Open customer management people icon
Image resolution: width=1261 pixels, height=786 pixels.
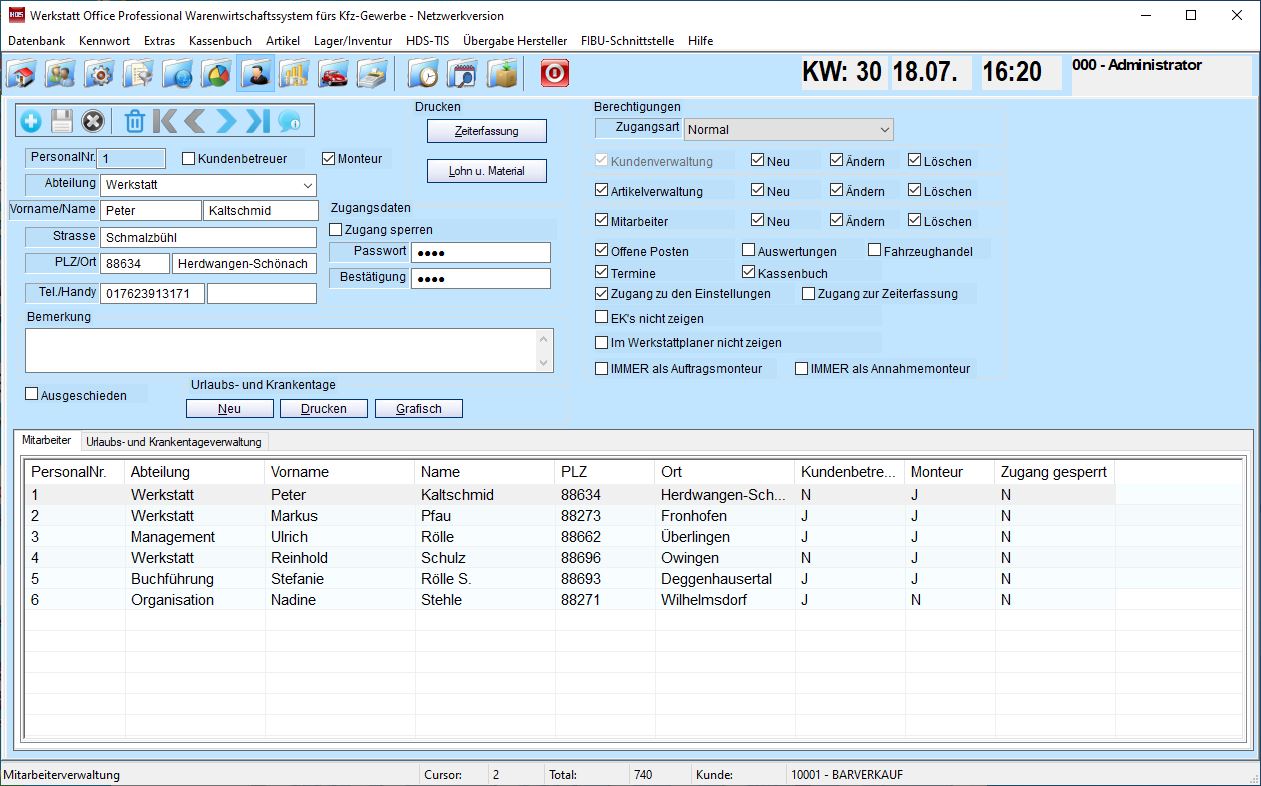pos(59,74)
